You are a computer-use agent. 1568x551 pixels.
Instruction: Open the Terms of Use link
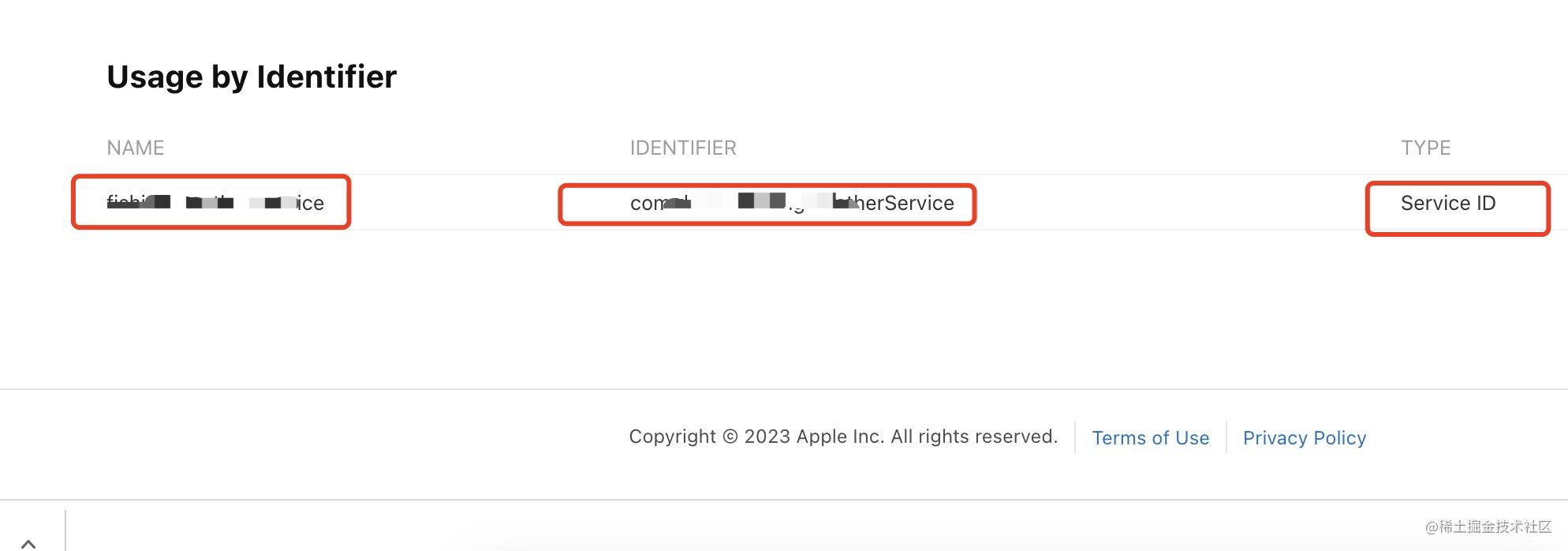[1150, 438]
